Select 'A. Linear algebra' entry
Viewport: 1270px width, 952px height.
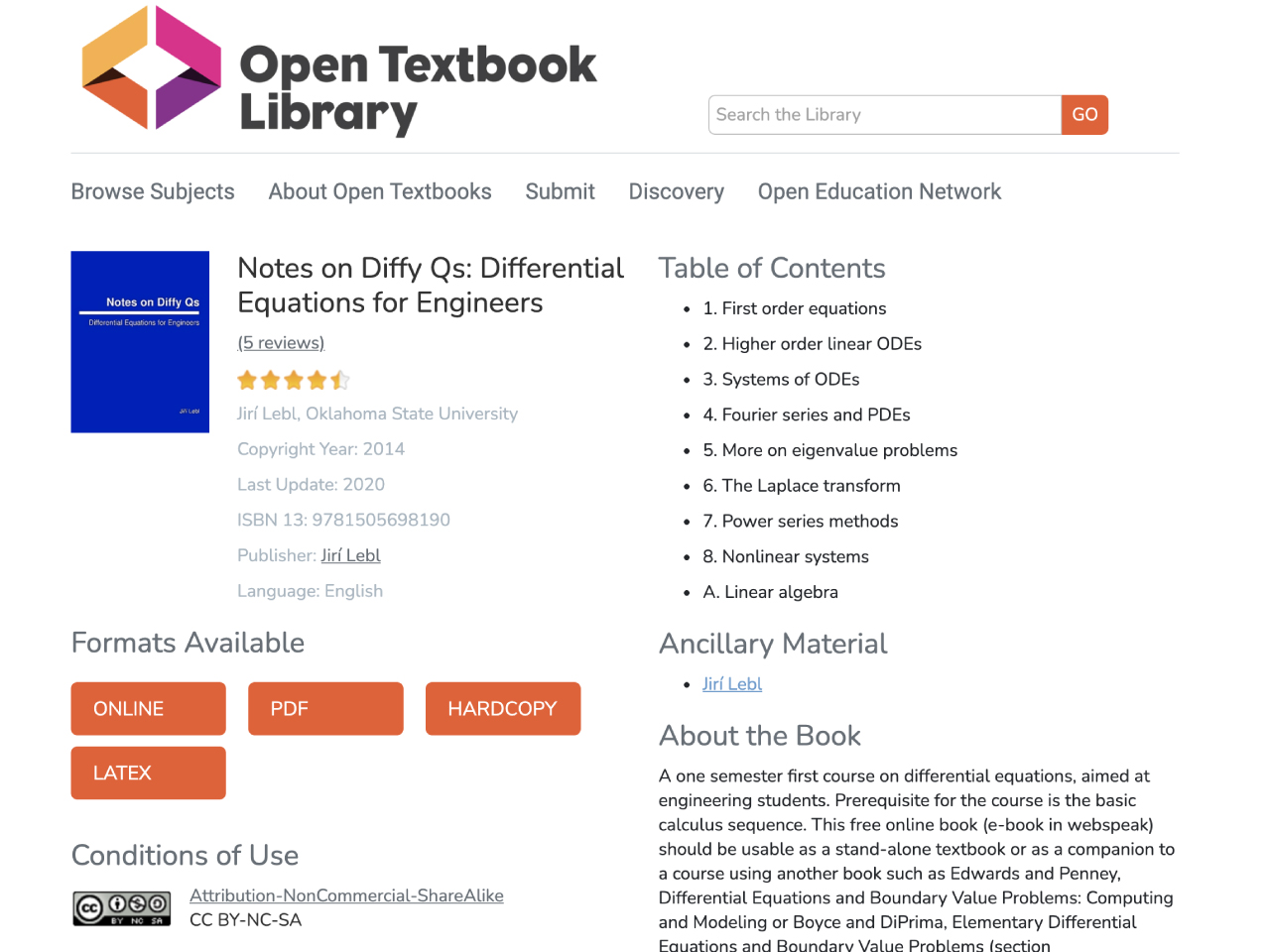(771, 592)
